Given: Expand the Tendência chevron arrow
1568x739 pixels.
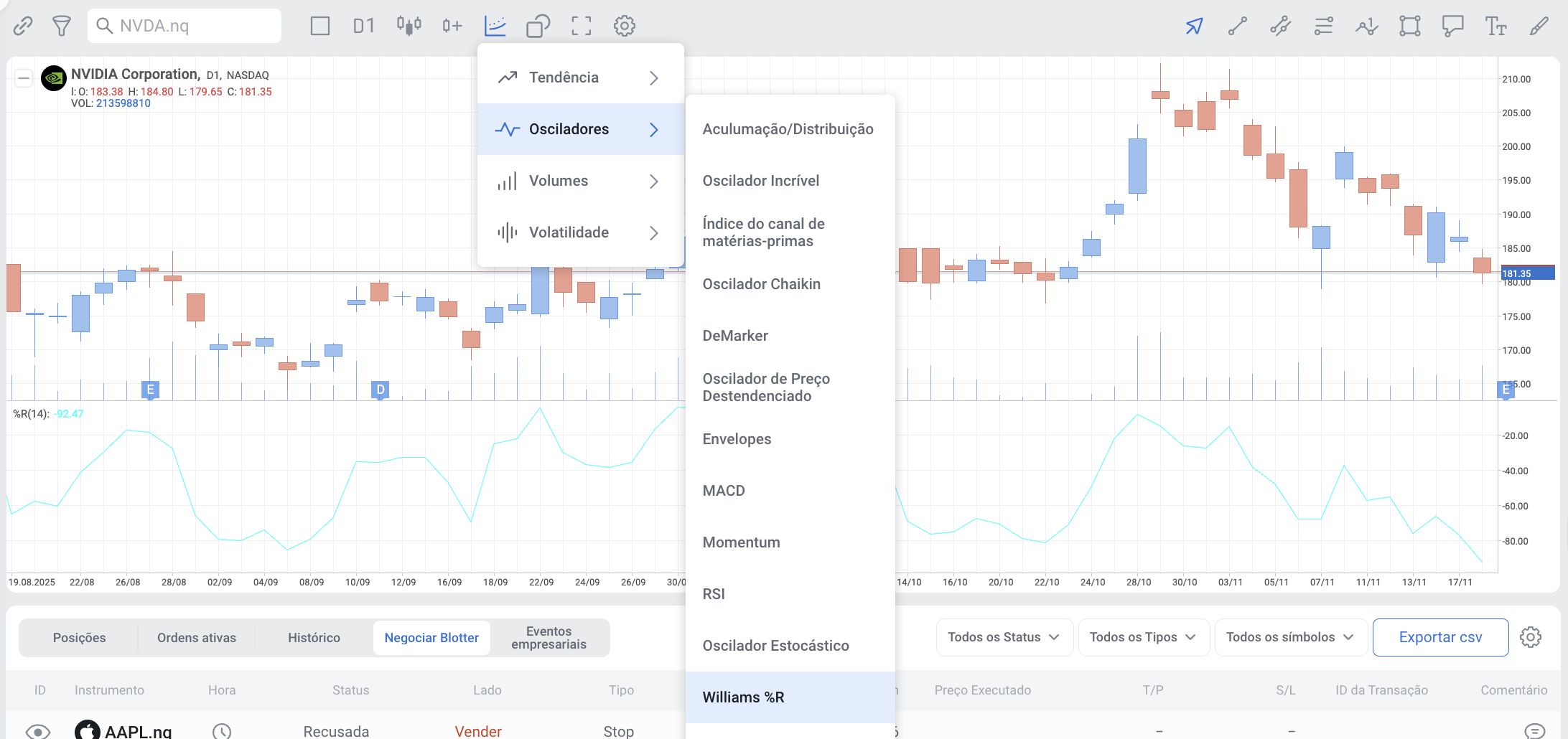Looking at the screenshot, I should [653, 77].
